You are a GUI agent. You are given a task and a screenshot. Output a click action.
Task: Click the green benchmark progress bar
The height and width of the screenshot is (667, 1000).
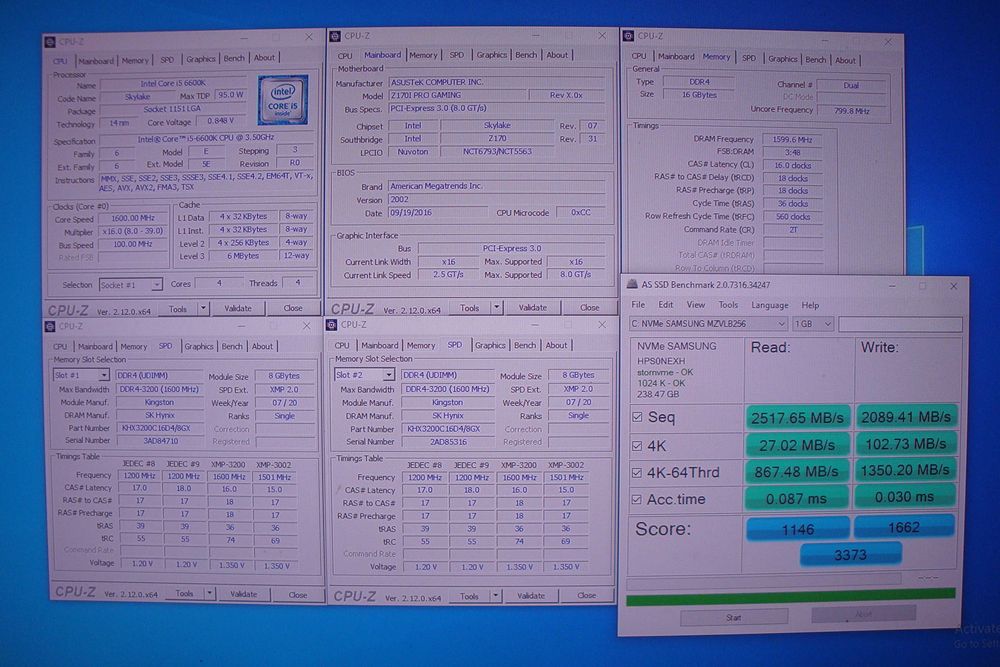click(x=791, y=596)
